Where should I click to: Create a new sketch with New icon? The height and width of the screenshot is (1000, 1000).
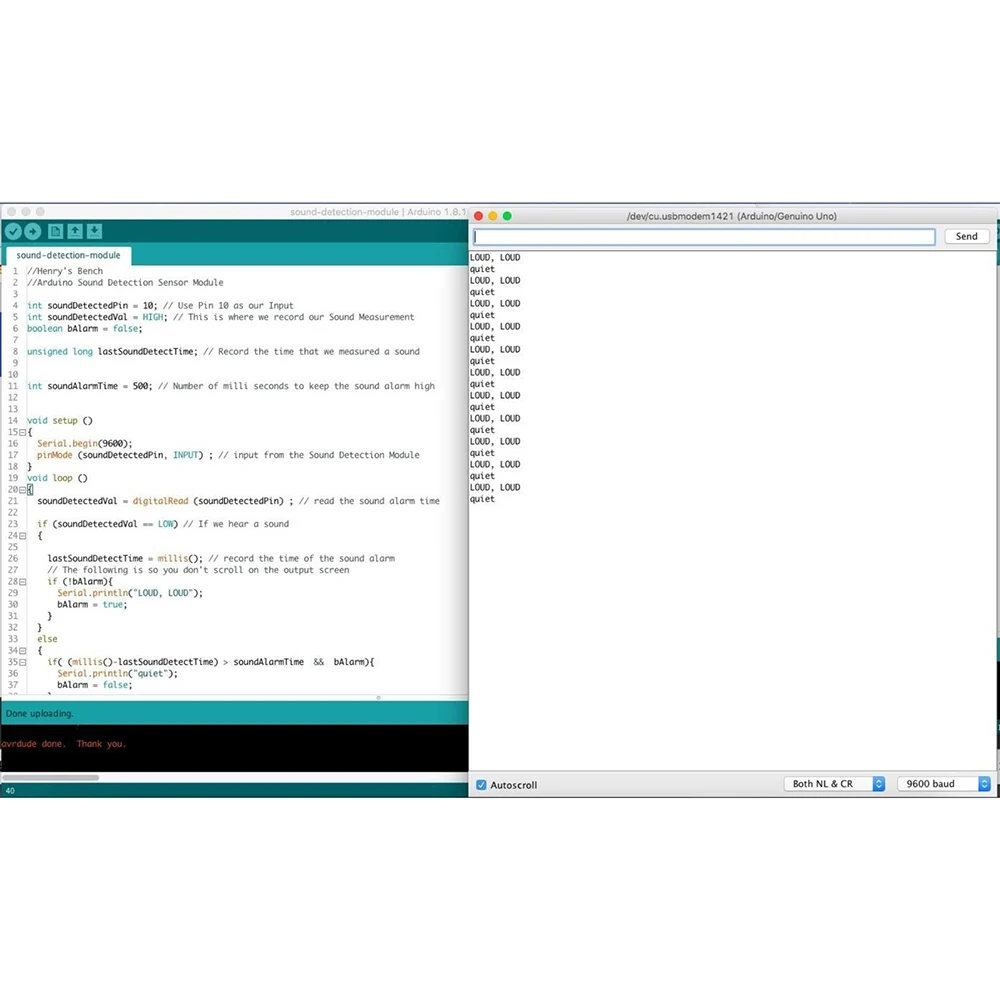pyautogui.click(x=55, y=231)
